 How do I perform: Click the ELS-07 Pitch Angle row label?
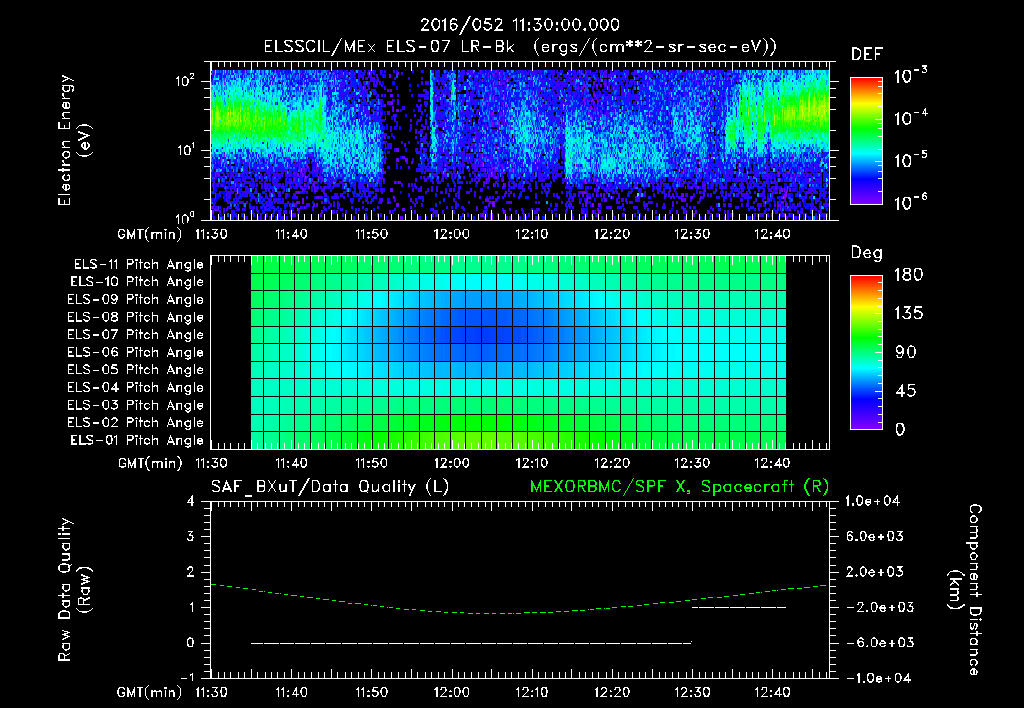point(135,334)
